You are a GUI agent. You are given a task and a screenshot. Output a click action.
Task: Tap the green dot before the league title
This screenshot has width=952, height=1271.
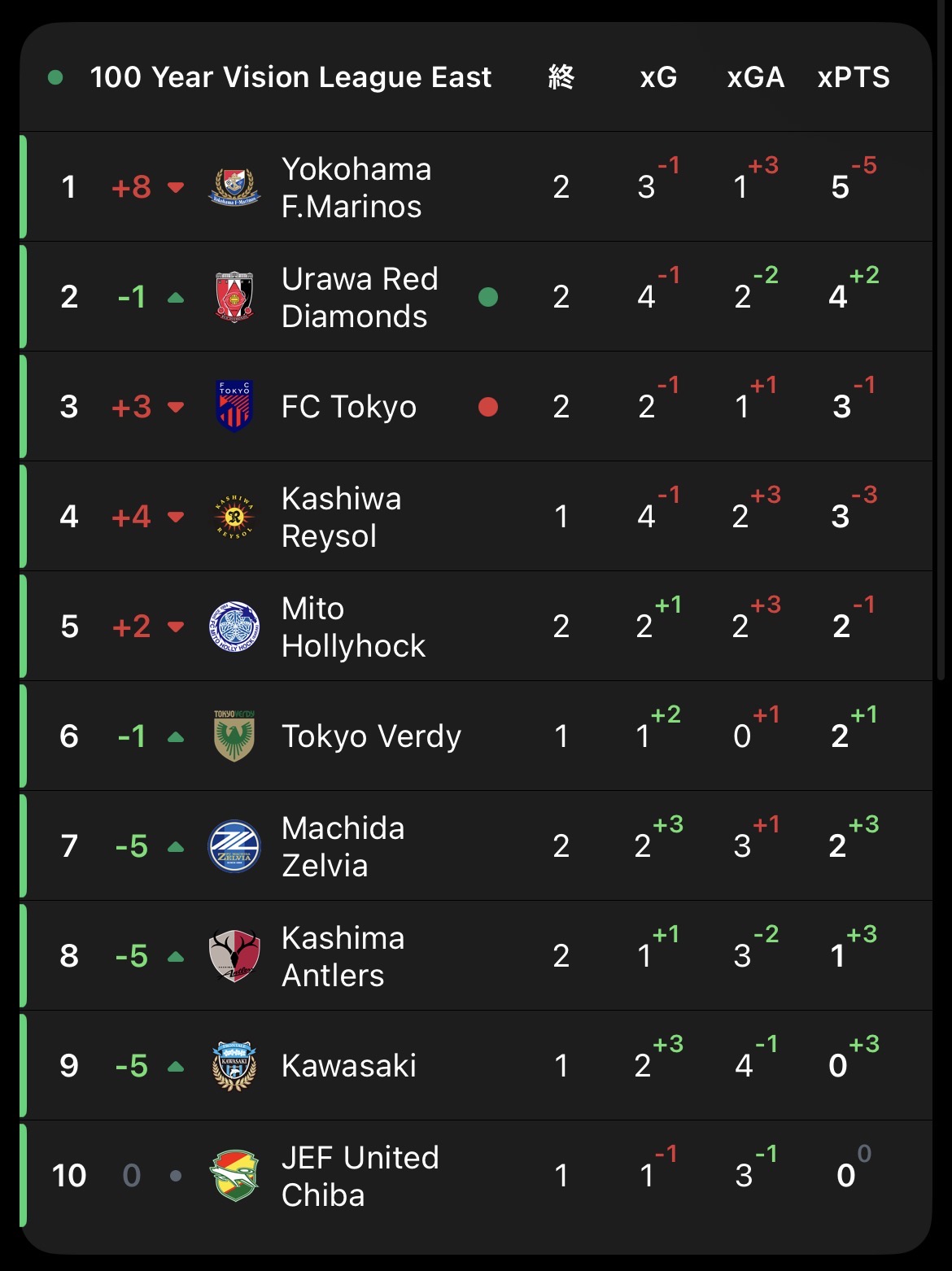click(55, 77)
